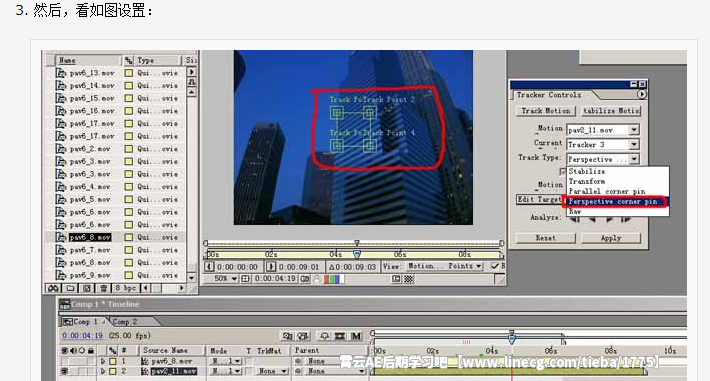Select Perspective corner pin menu option
The image size is (710, 381).
click(614, 201)
